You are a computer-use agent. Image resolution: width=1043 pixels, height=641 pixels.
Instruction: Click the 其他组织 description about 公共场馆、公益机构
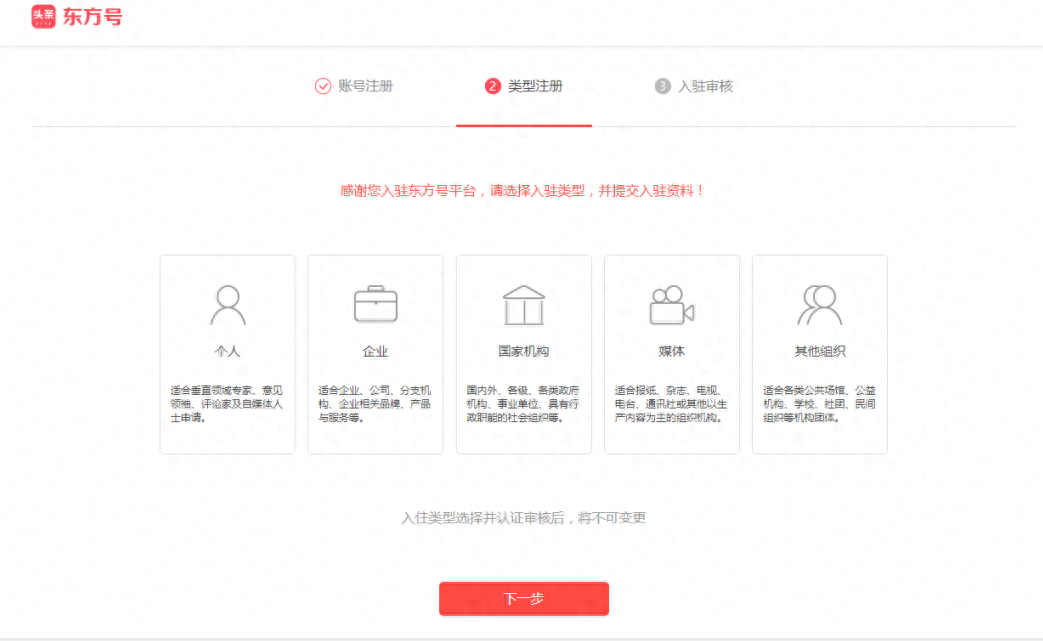[x=820, y=404]
